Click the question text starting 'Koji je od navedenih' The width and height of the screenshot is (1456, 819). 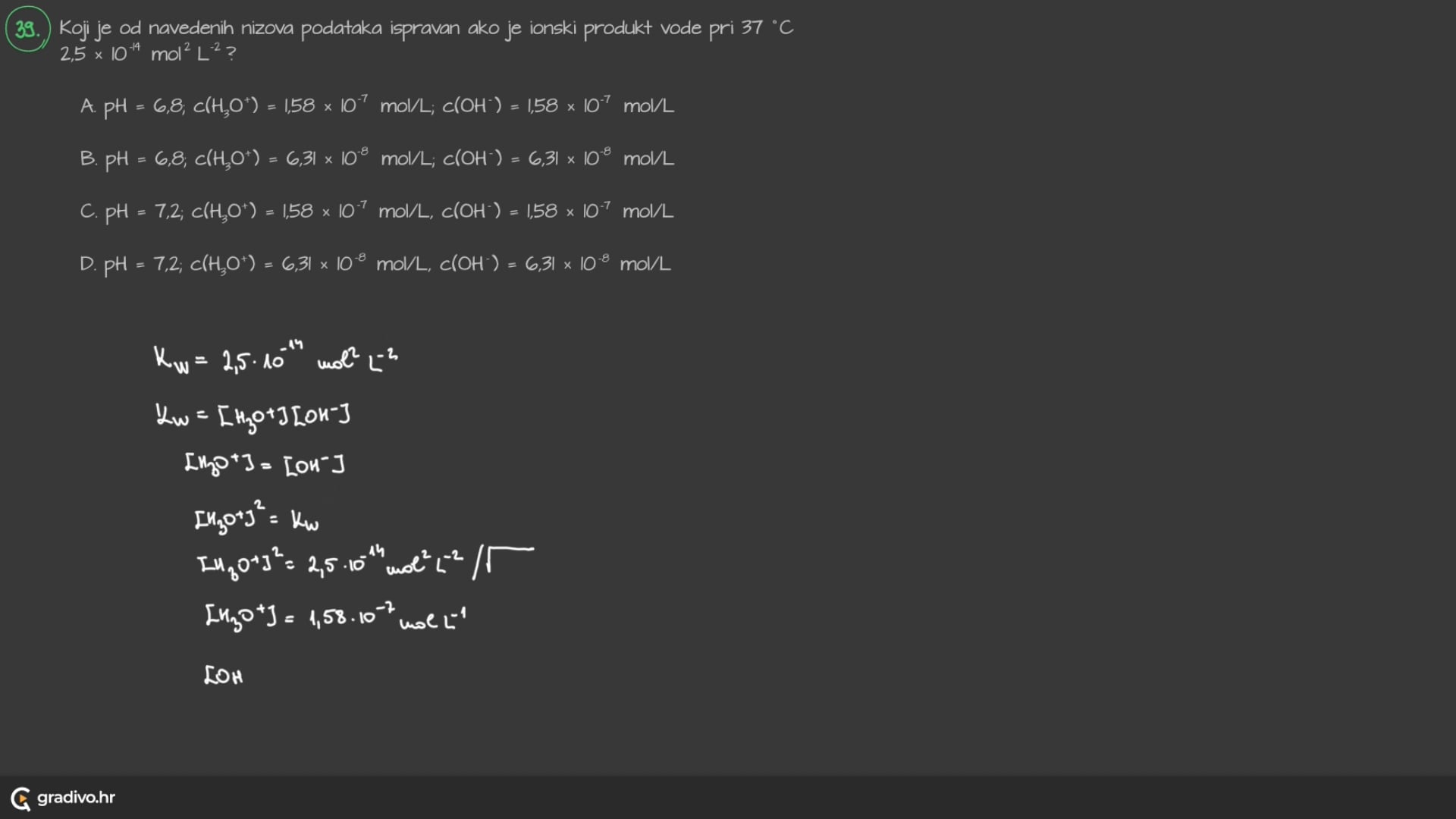[x=425, y=29]
